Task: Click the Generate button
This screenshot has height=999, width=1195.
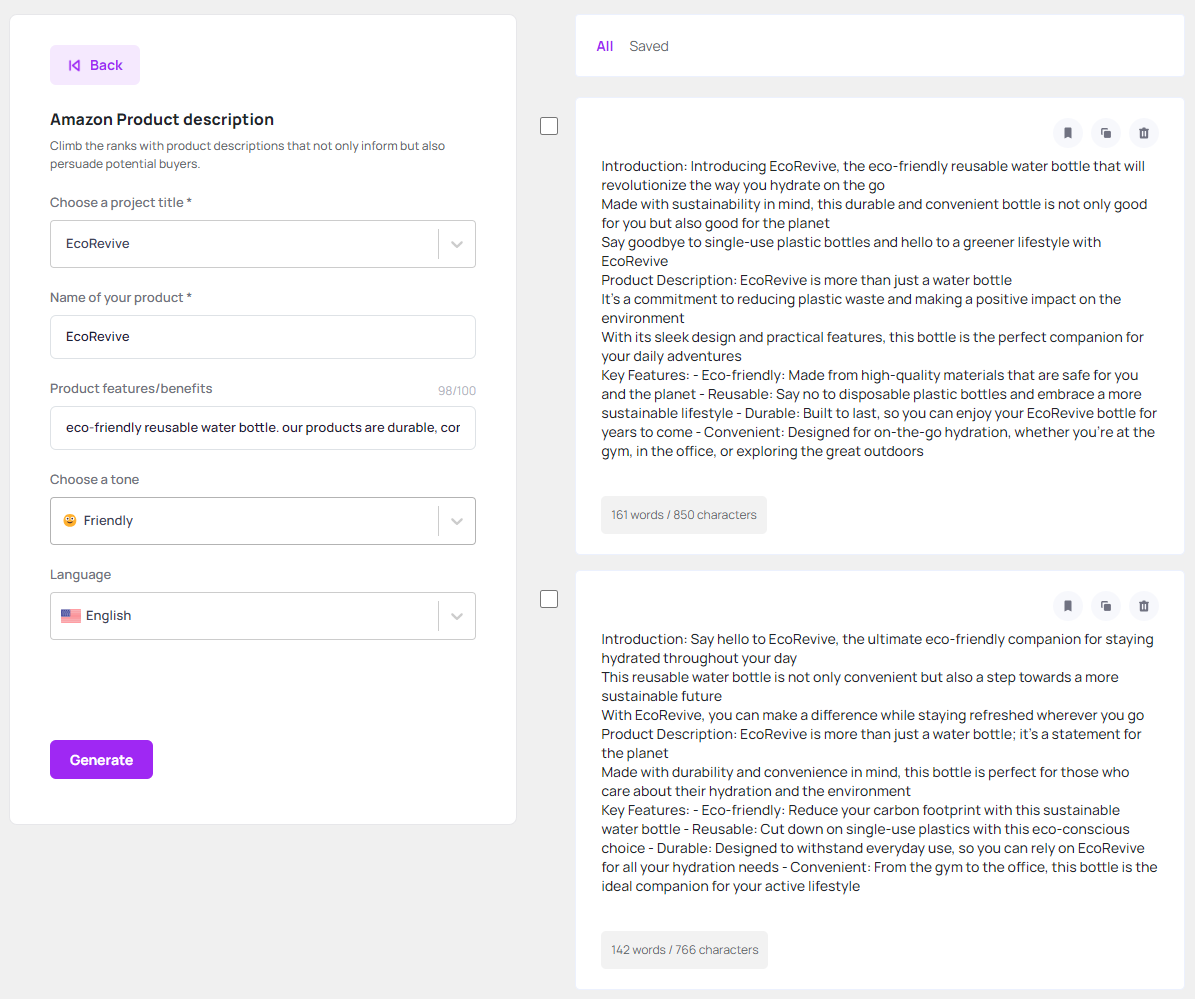Action: [x=101, y=760]
